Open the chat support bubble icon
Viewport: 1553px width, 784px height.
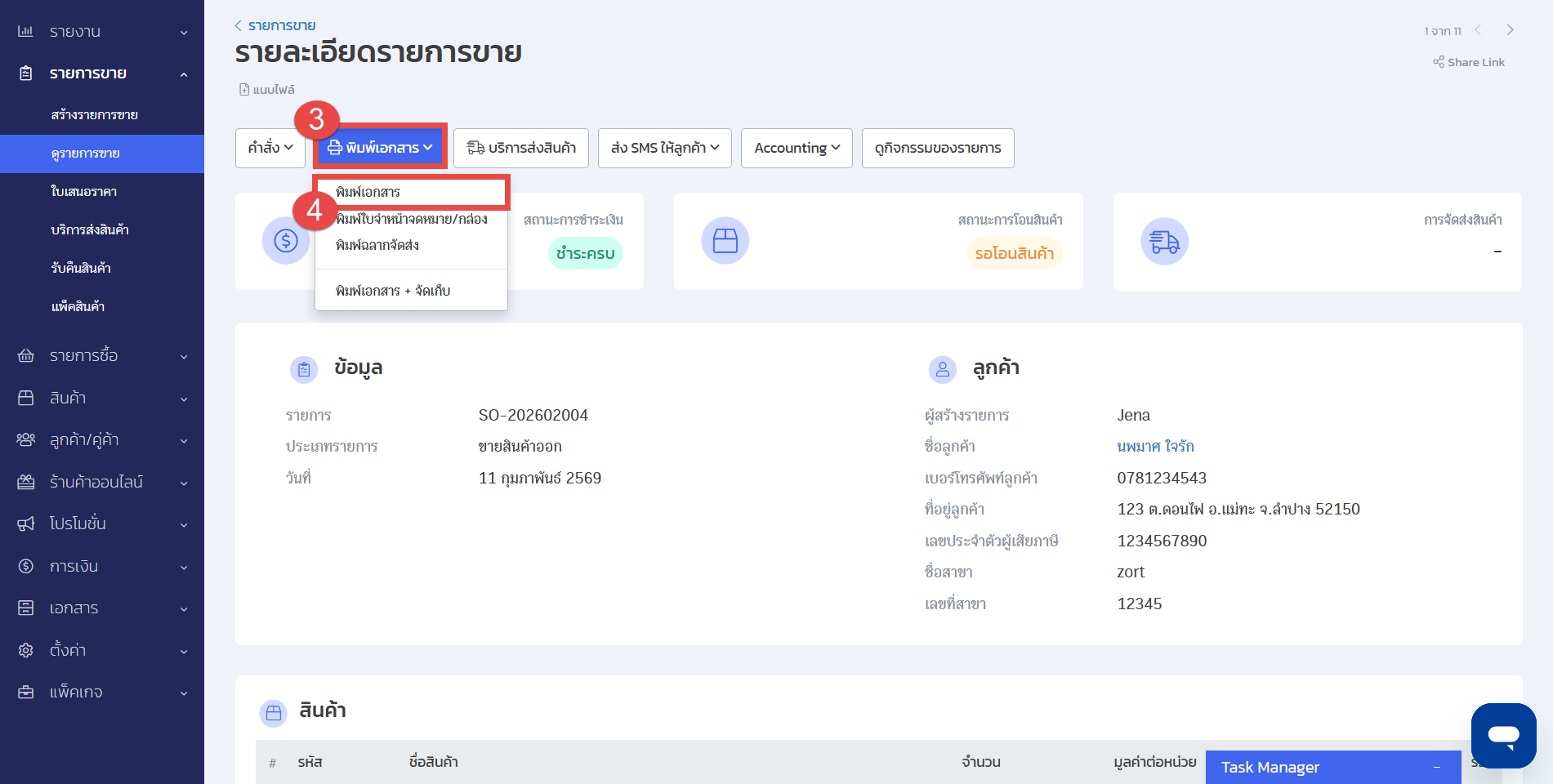(1503, 735)
